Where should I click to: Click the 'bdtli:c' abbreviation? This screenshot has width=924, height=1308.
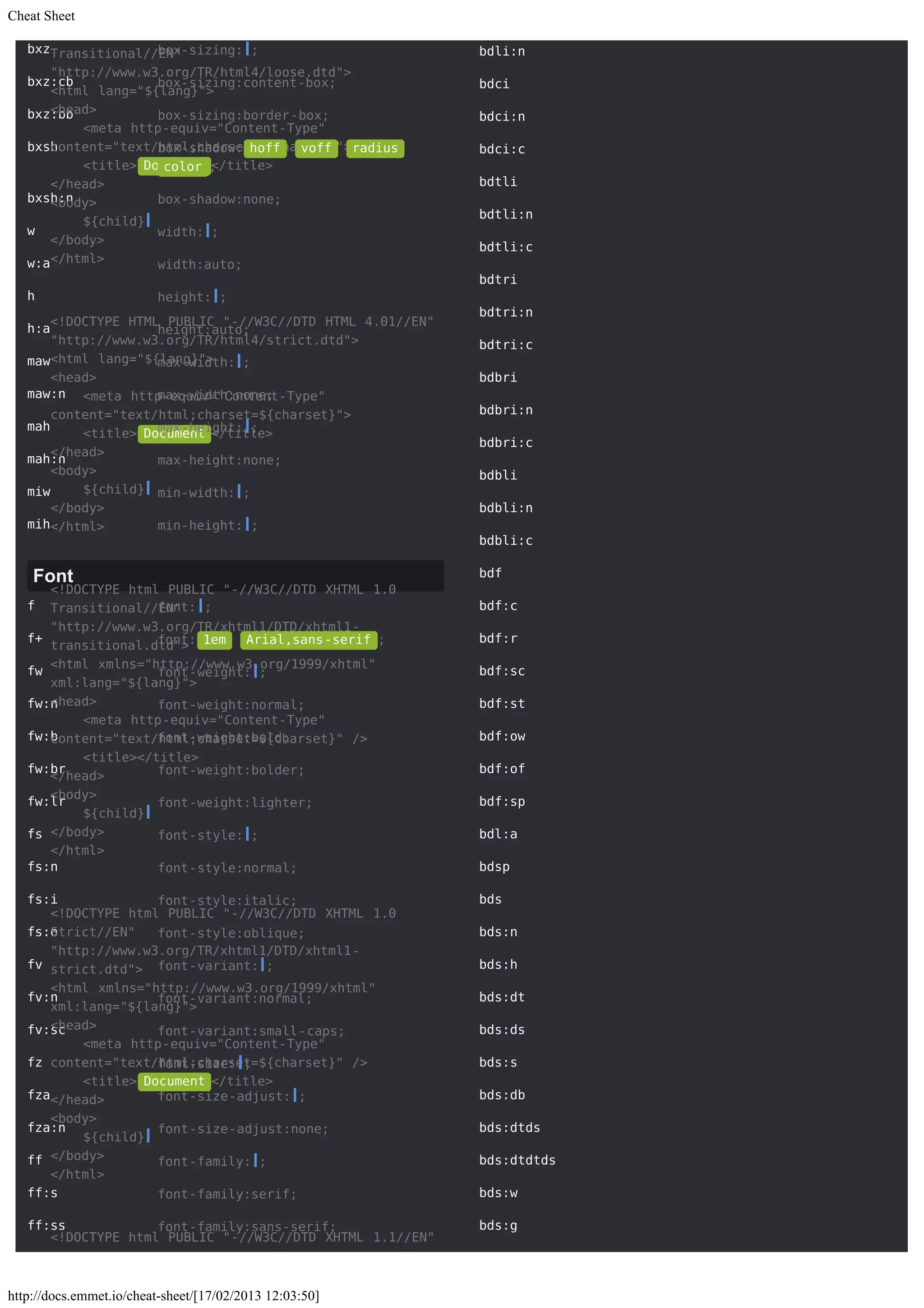(x=506, y=247)
